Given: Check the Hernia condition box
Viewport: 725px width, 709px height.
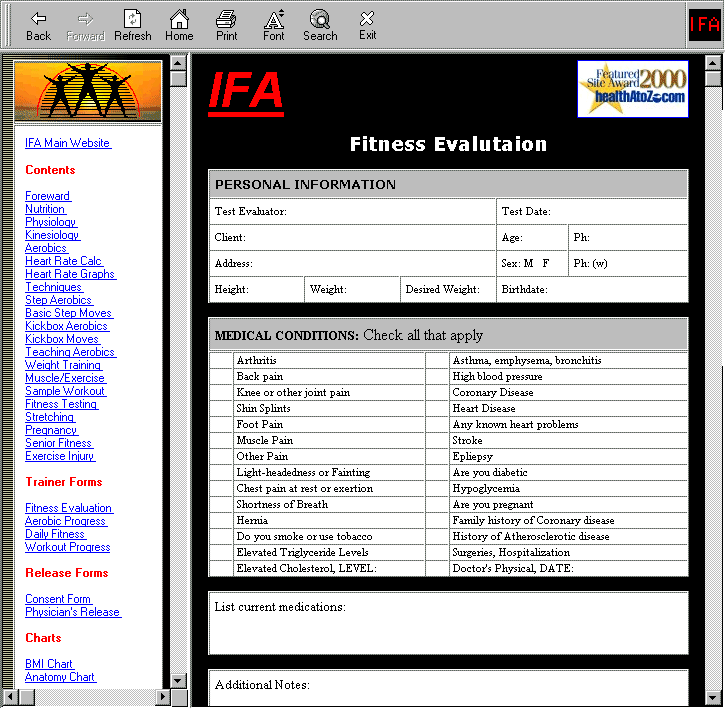Looking at the screenshot, I should [x=221, y=520].
